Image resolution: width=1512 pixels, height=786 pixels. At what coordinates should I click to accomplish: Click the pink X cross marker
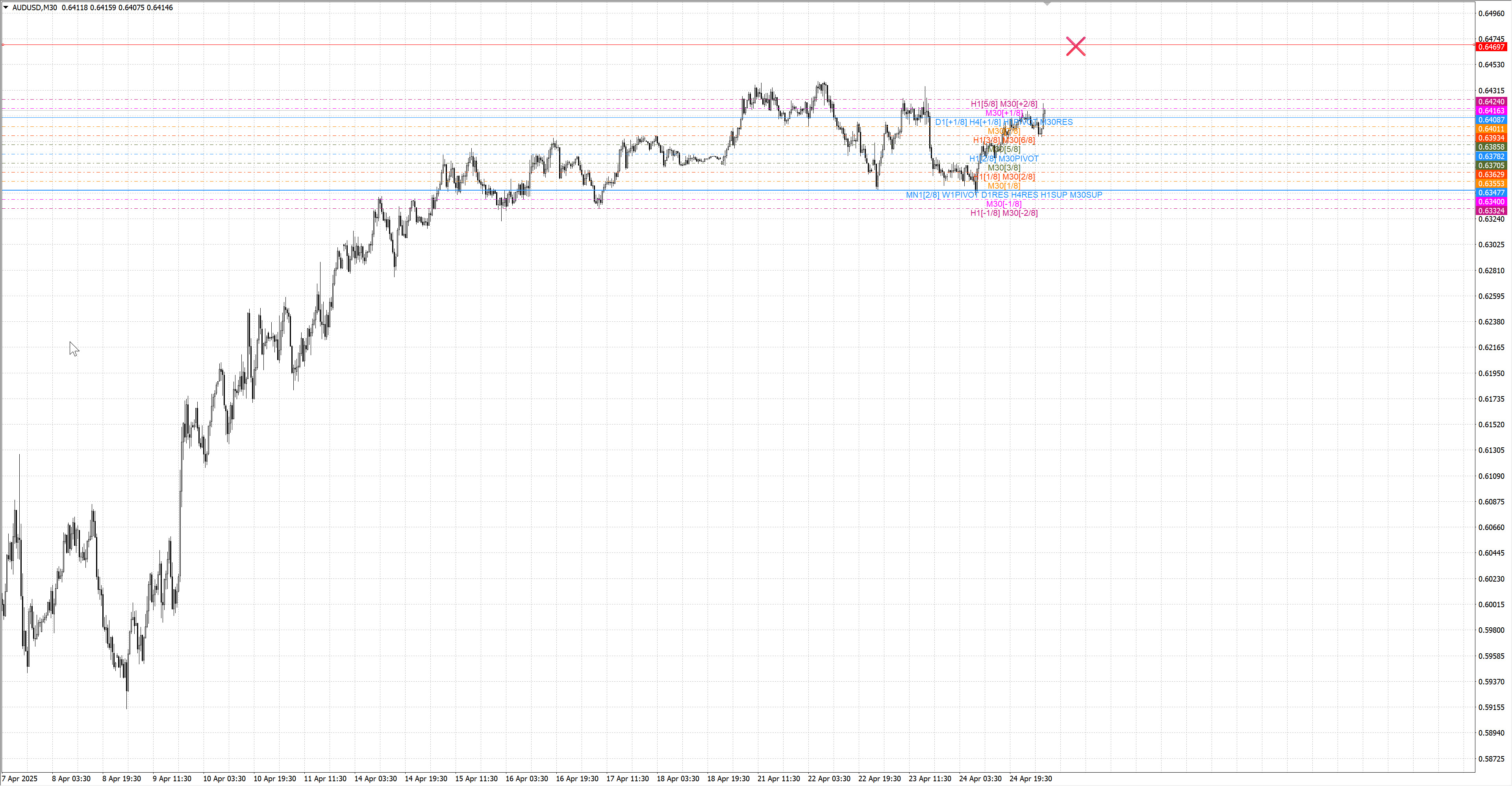pos(1075,46)
